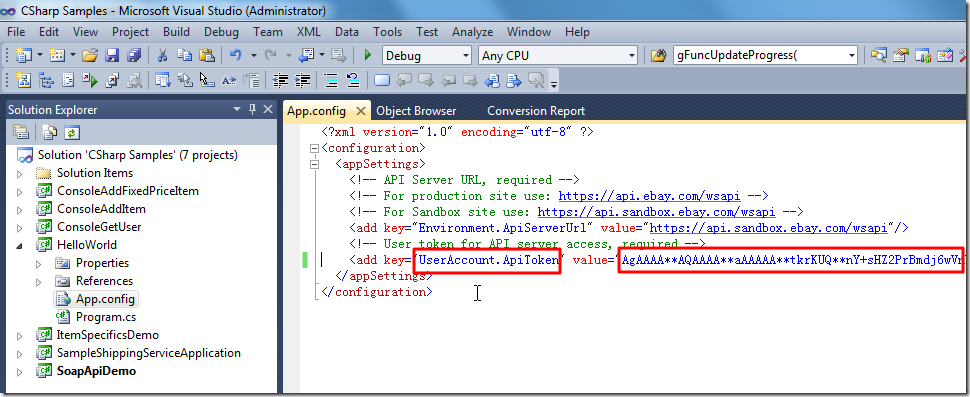Switch to the Object Browser tab
Viewport: 970px width, 397px height.
(x=416, y=111)
